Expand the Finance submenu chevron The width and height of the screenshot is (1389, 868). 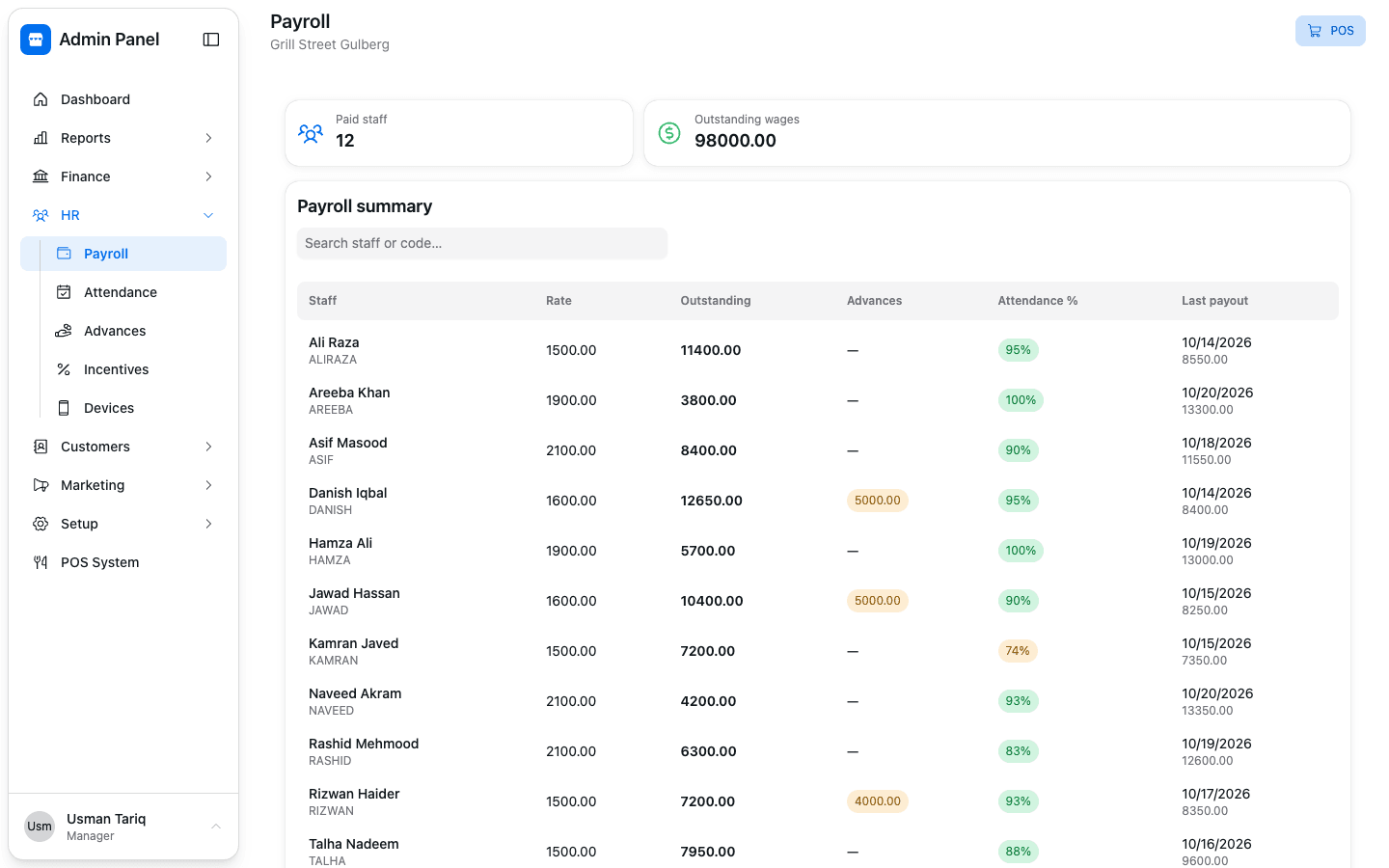(208, 176)
